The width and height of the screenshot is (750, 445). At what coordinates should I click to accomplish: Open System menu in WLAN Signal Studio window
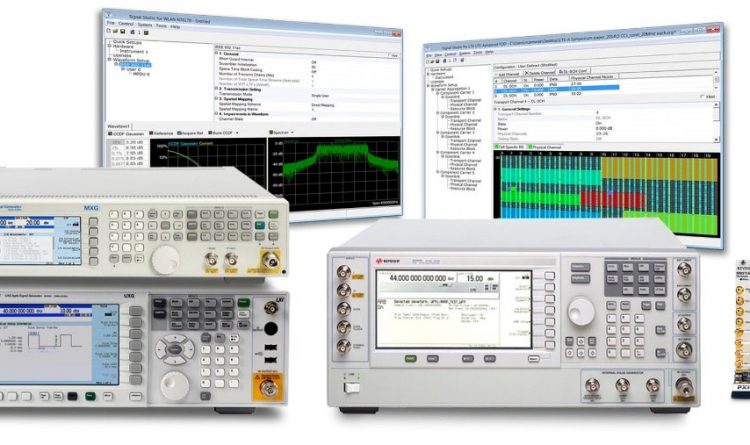(x=144, y=24)
